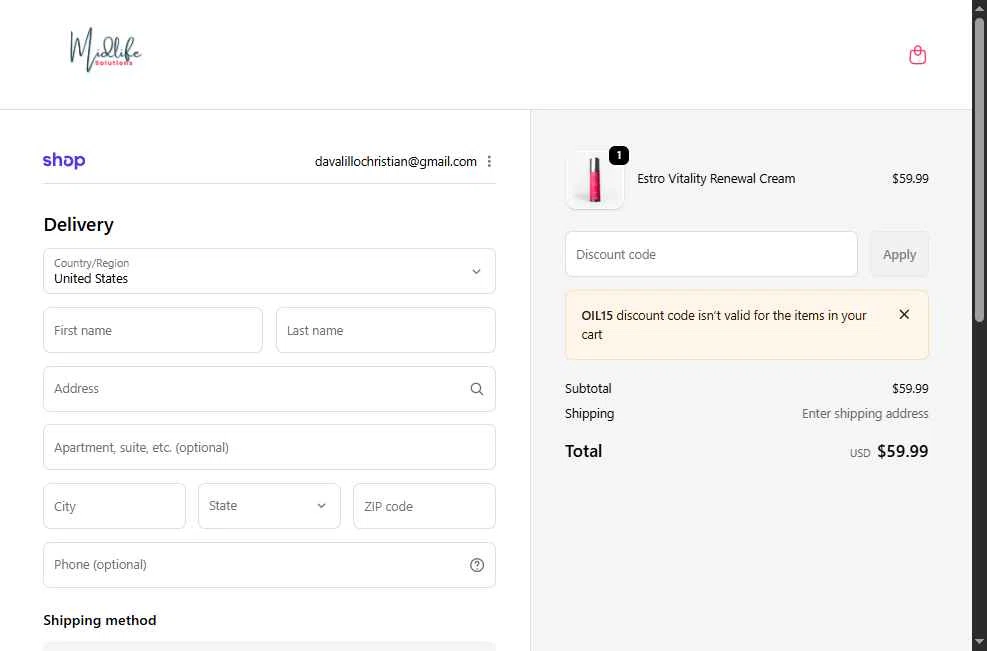Focus the ZIP code field
The image size is (987, 651).
(424, 506)
